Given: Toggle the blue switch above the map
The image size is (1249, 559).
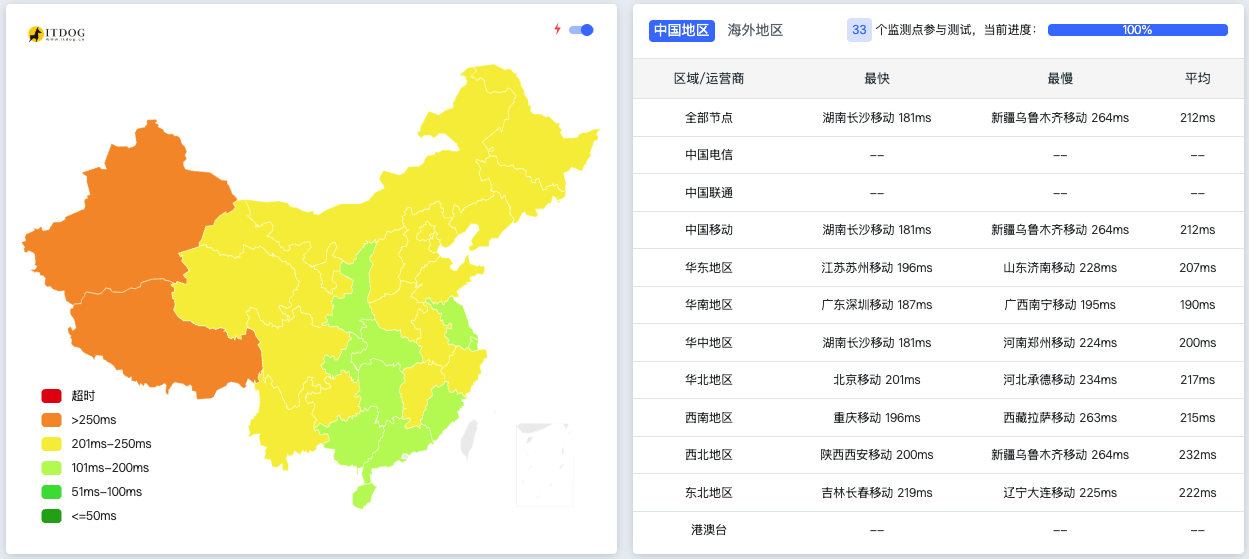Looking at the screenshot, I should coord(581,30).
